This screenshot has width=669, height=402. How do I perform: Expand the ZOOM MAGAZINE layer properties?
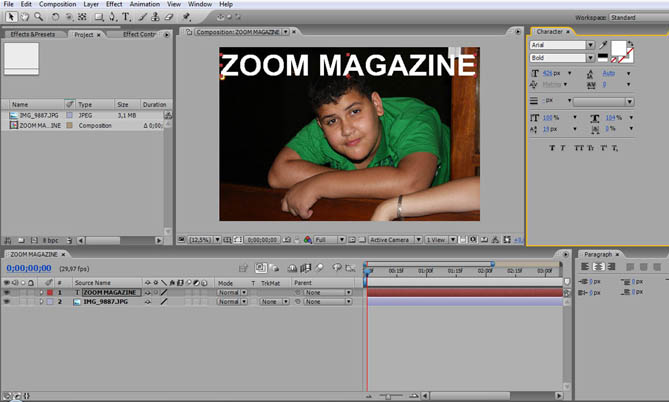[41, 292]
